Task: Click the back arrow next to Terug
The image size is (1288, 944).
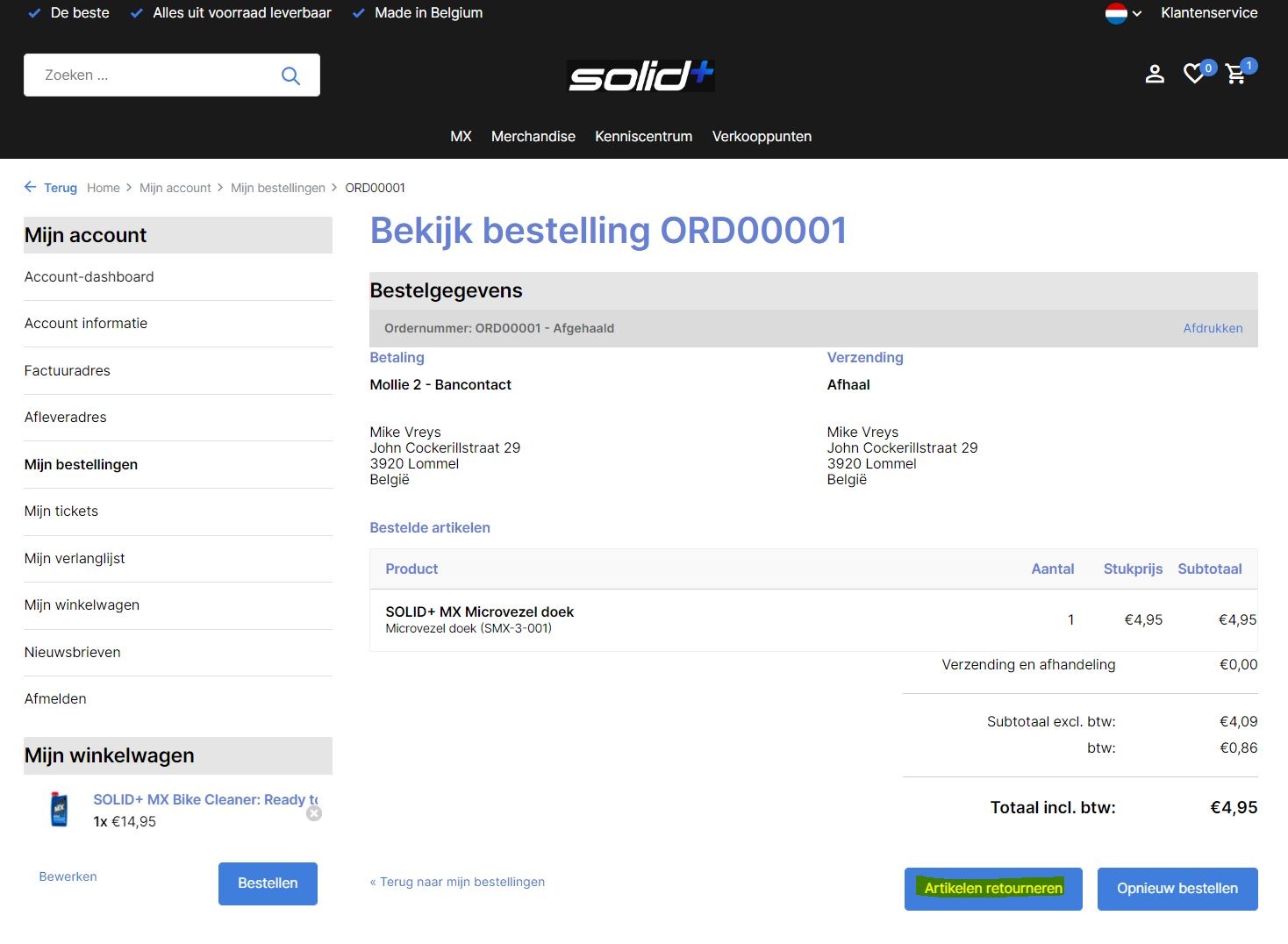Action: [x=30, y=187]
